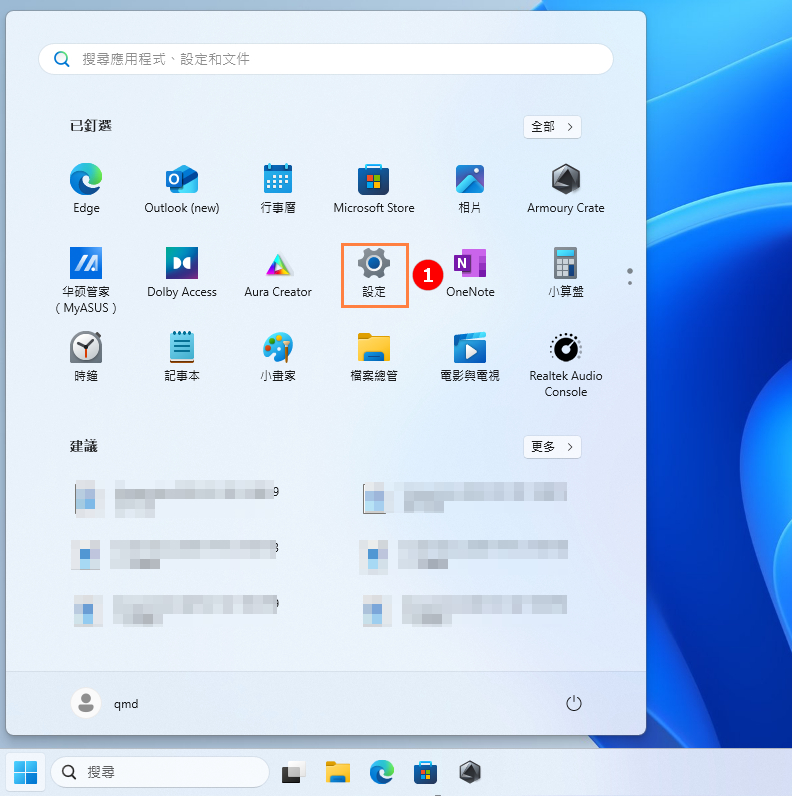Launch 記事本 notepad

click(x=182, y=357)
